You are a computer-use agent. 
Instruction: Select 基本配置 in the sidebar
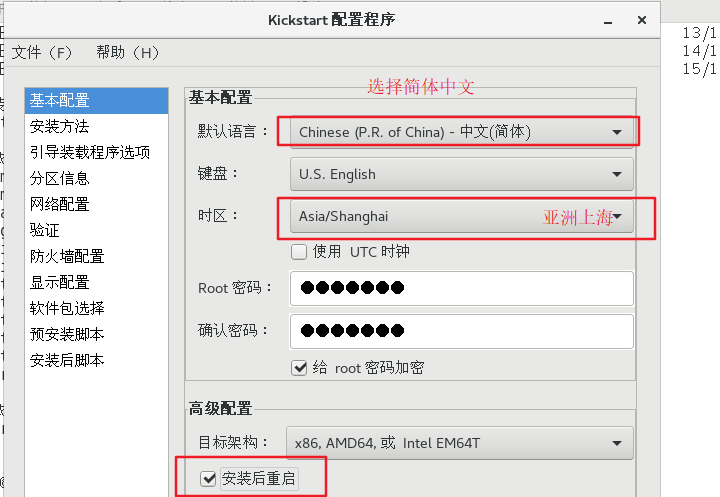(96, 100)
